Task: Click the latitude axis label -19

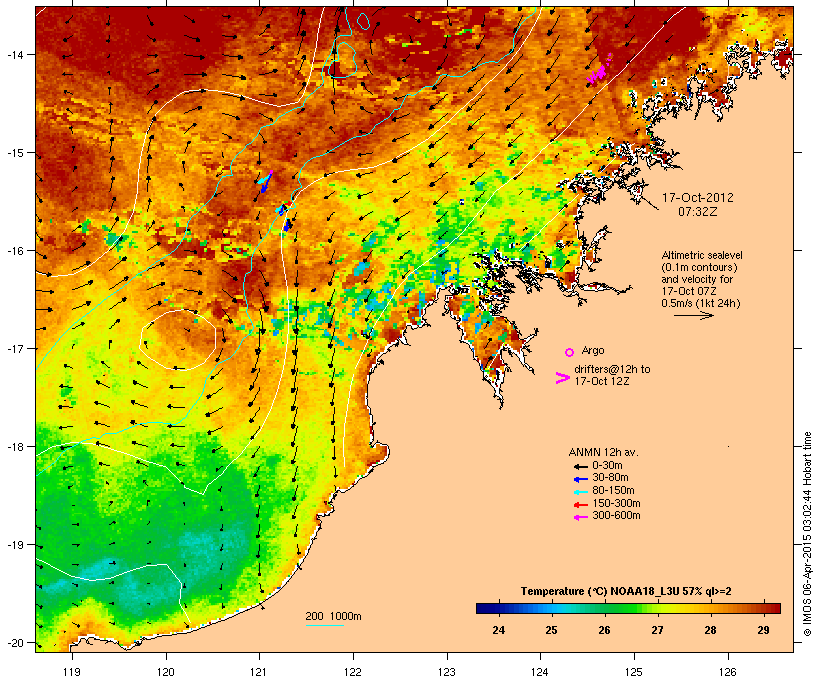Action: 15,544
